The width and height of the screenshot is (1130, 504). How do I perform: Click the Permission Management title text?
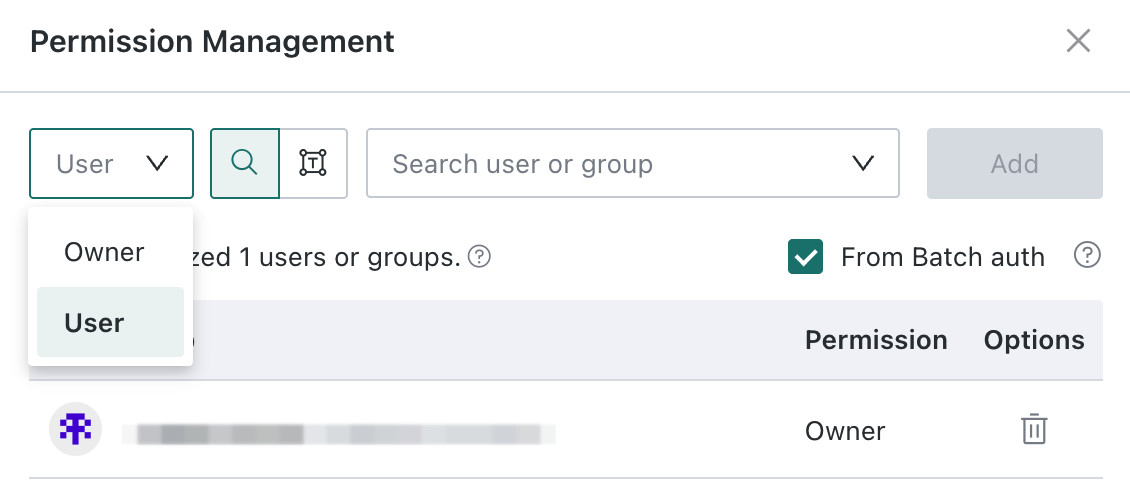pyautogui.click(x=213, y=41)
